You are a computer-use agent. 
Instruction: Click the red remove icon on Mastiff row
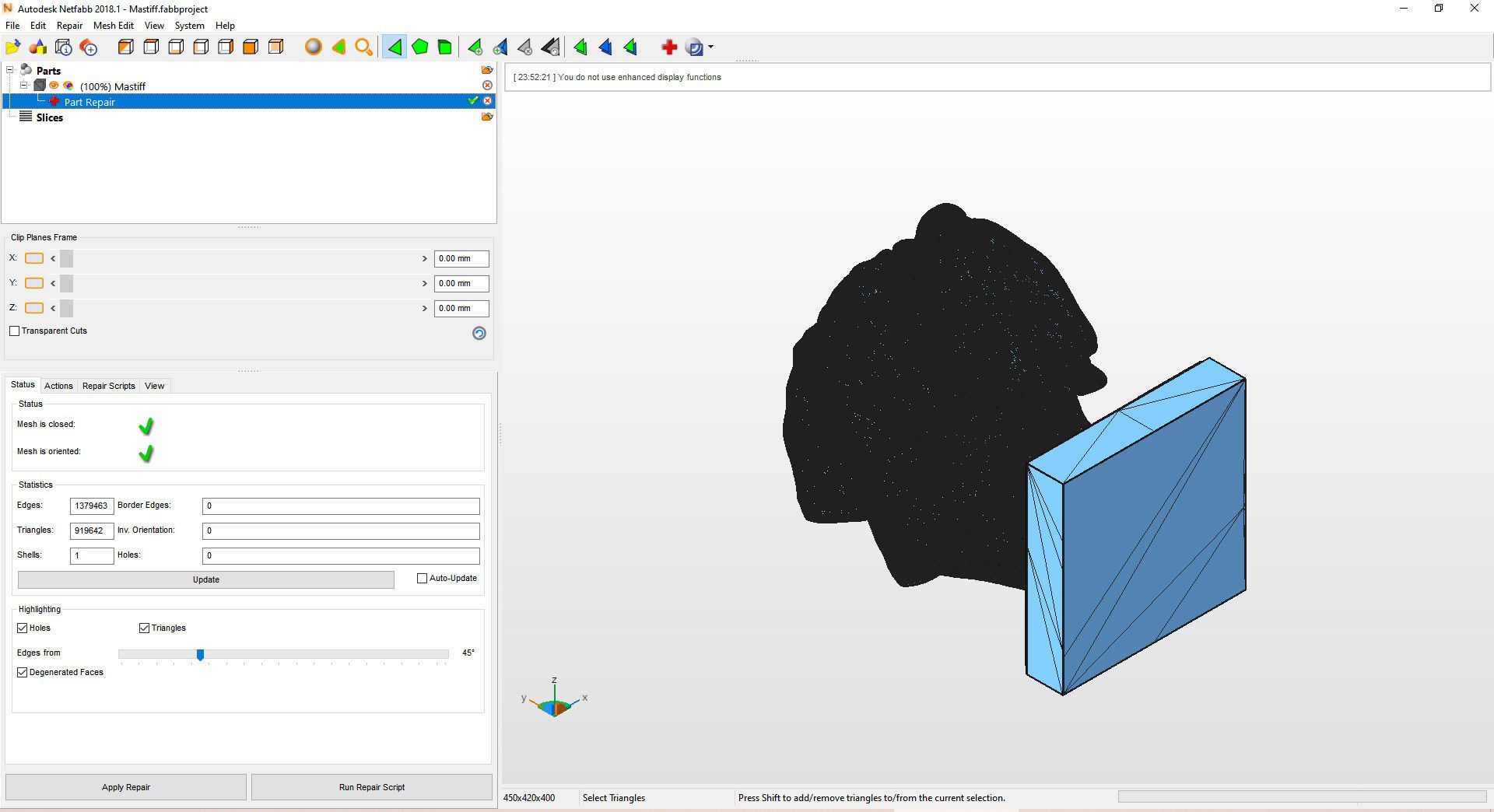[x=487, y=86]
